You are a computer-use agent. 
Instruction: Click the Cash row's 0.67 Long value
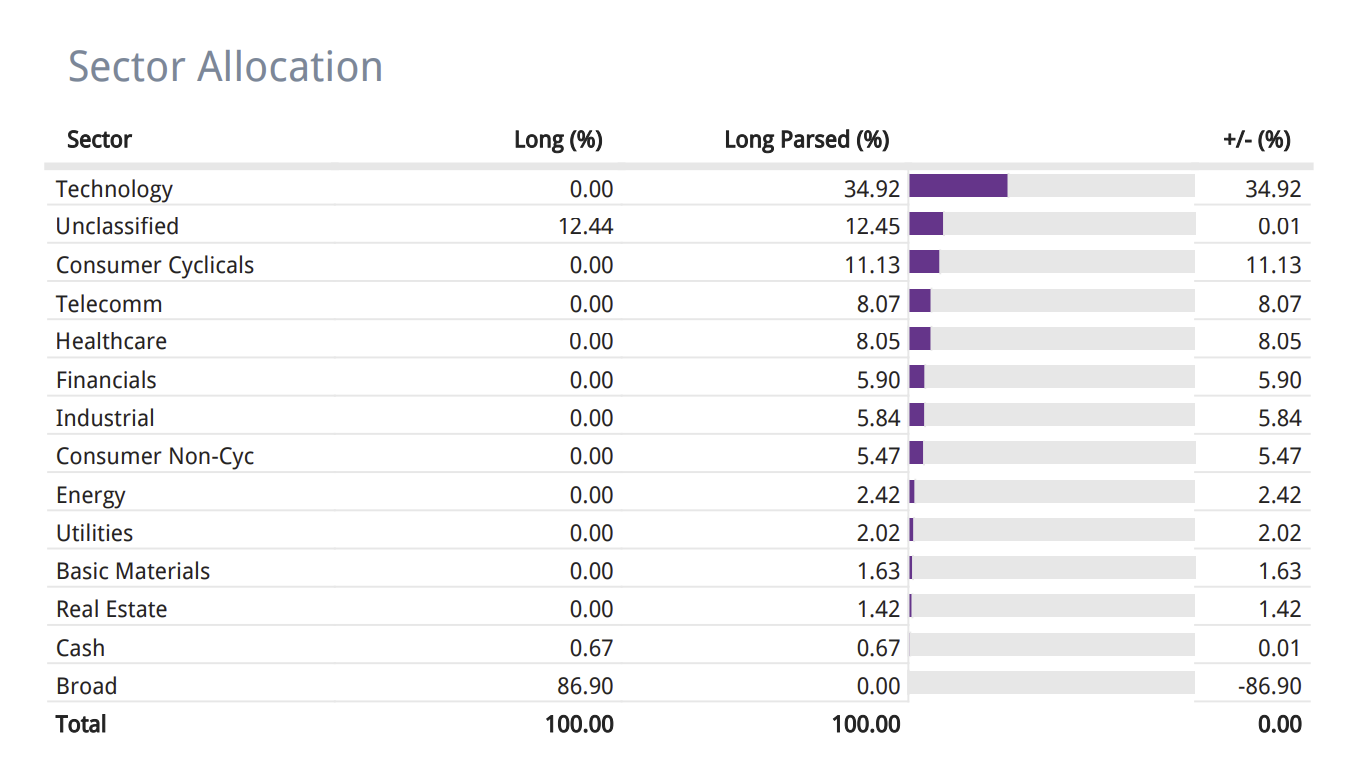coord(591,648)
